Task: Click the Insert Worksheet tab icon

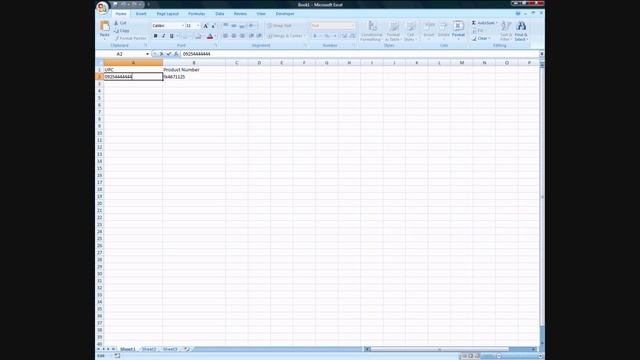Action: coord(187,349)
